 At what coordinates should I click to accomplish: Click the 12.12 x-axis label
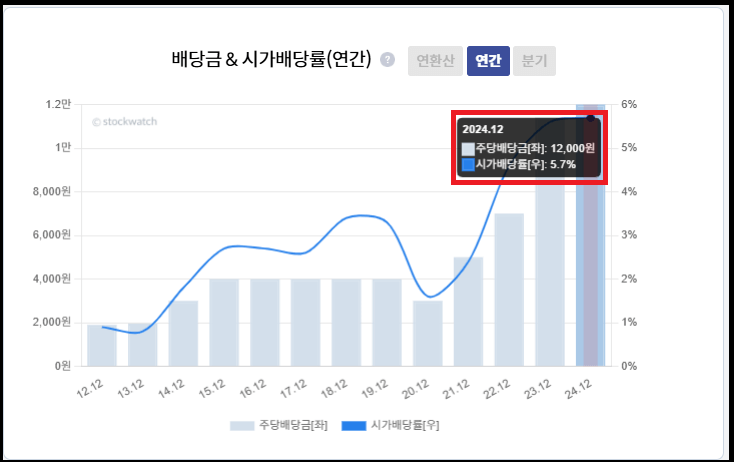90,389
